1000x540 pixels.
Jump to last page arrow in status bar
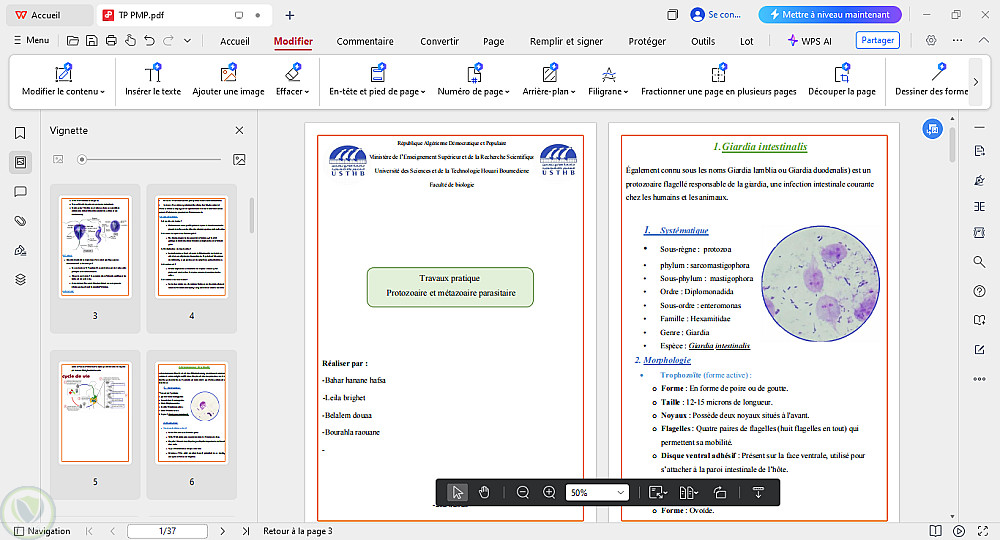pyautogui.click(x=246, y=530)
